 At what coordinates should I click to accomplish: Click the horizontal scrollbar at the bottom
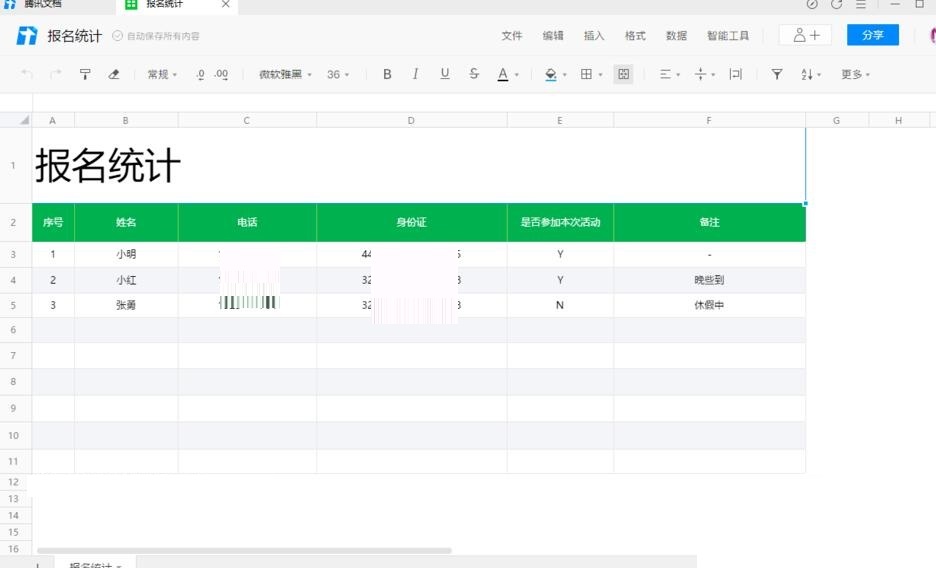244,551
